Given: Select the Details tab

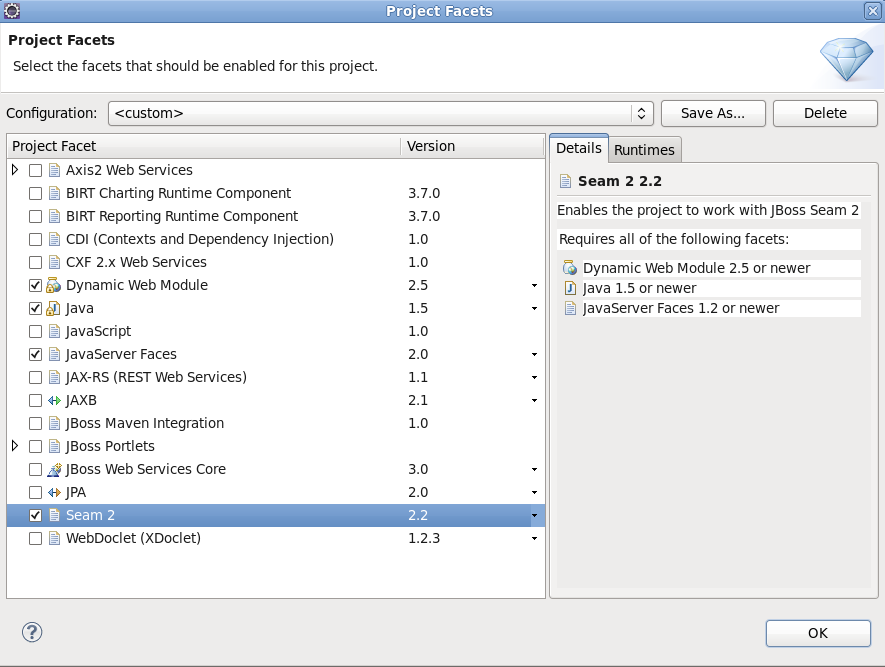Looking at the screenshot, I should point(578,148).
